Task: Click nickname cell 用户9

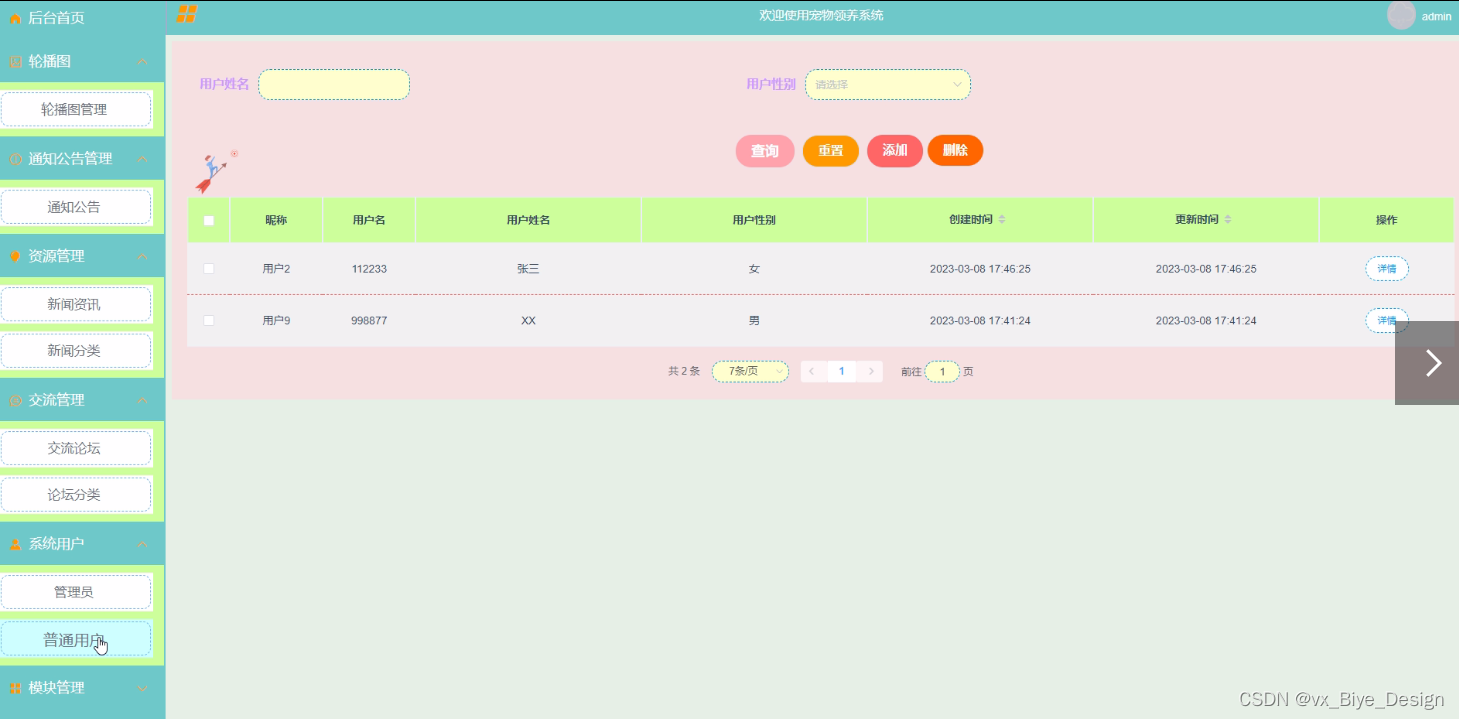Action: [276, 321]
